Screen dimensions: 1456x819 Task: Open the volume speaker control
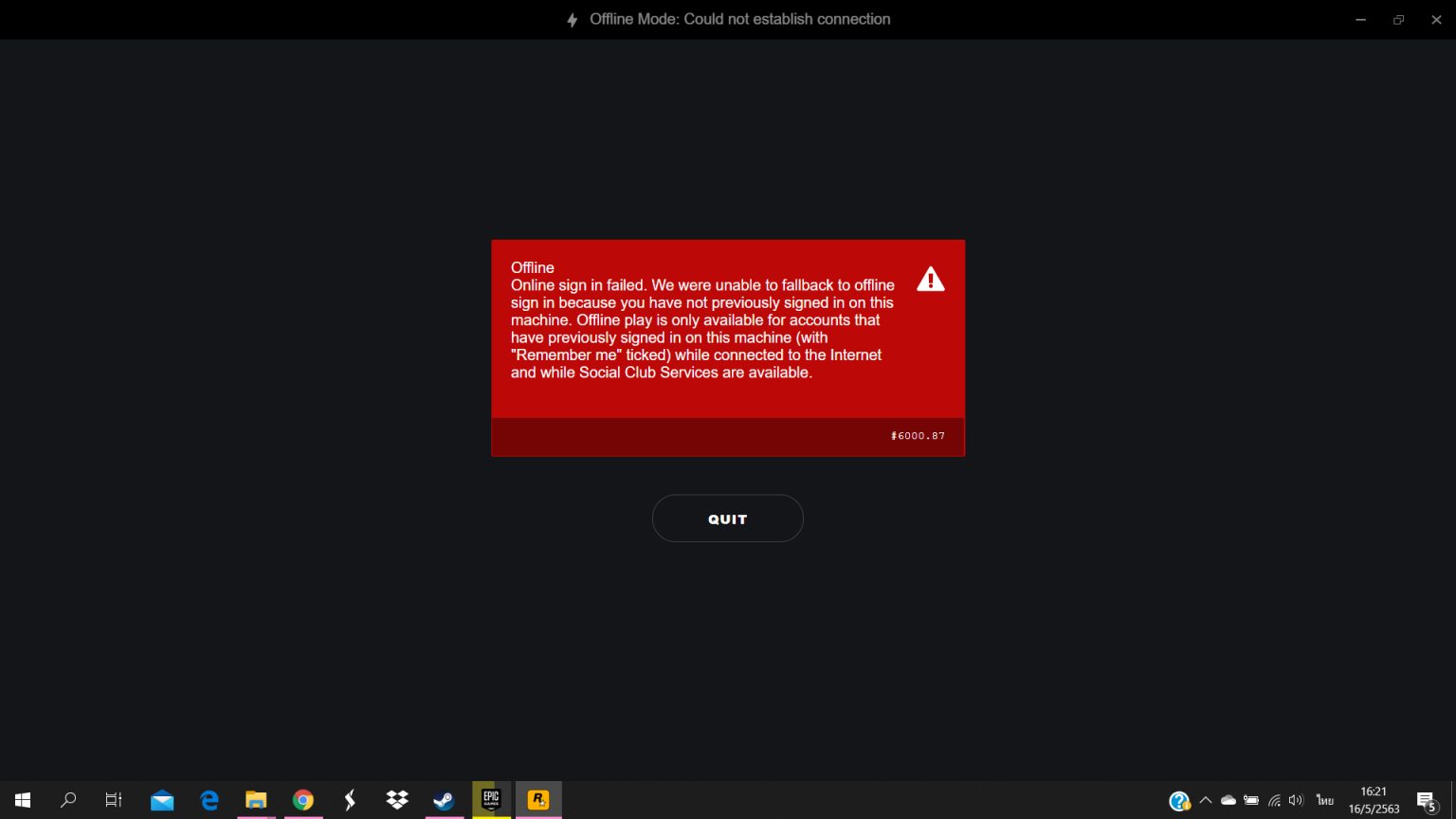pos(1296,800)
